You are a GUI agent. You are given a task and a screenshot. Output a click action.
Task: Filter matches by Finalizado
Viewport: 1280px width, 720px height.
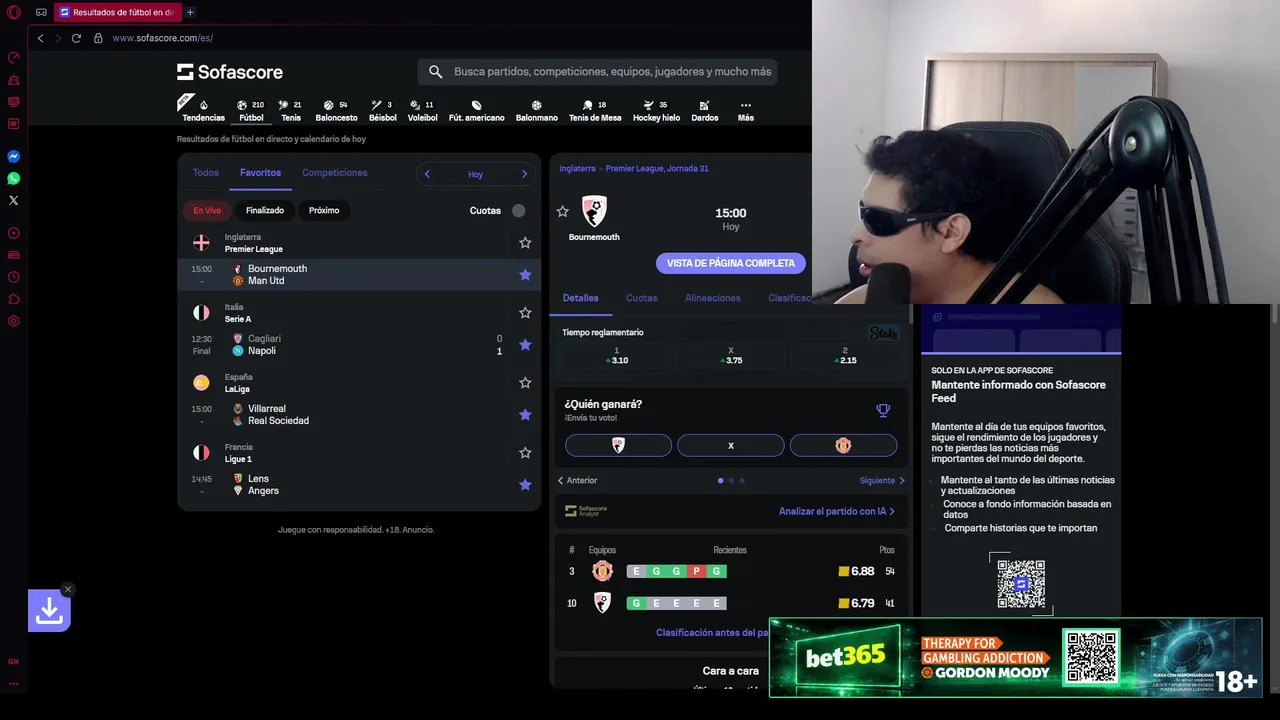[265, 210]
